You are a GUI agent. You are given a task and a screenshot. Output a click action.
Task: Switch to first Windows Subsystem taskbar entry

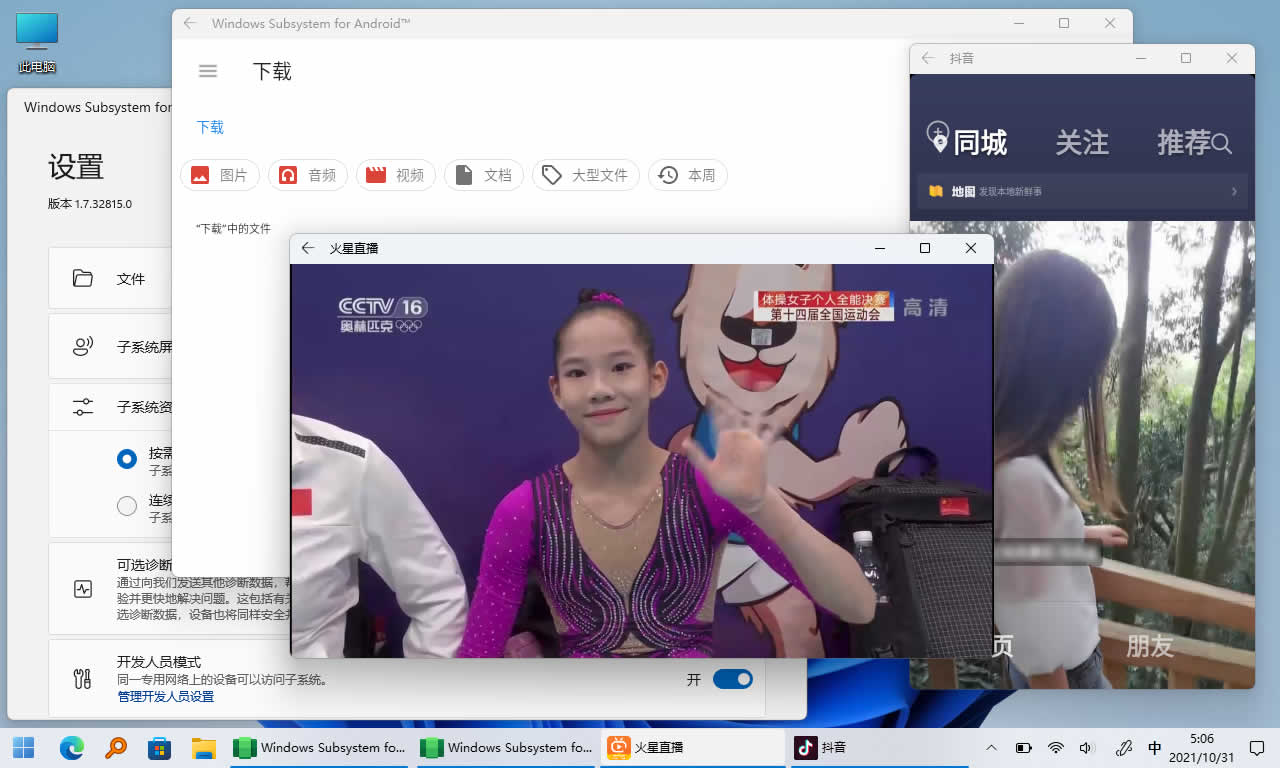(319, 747)
